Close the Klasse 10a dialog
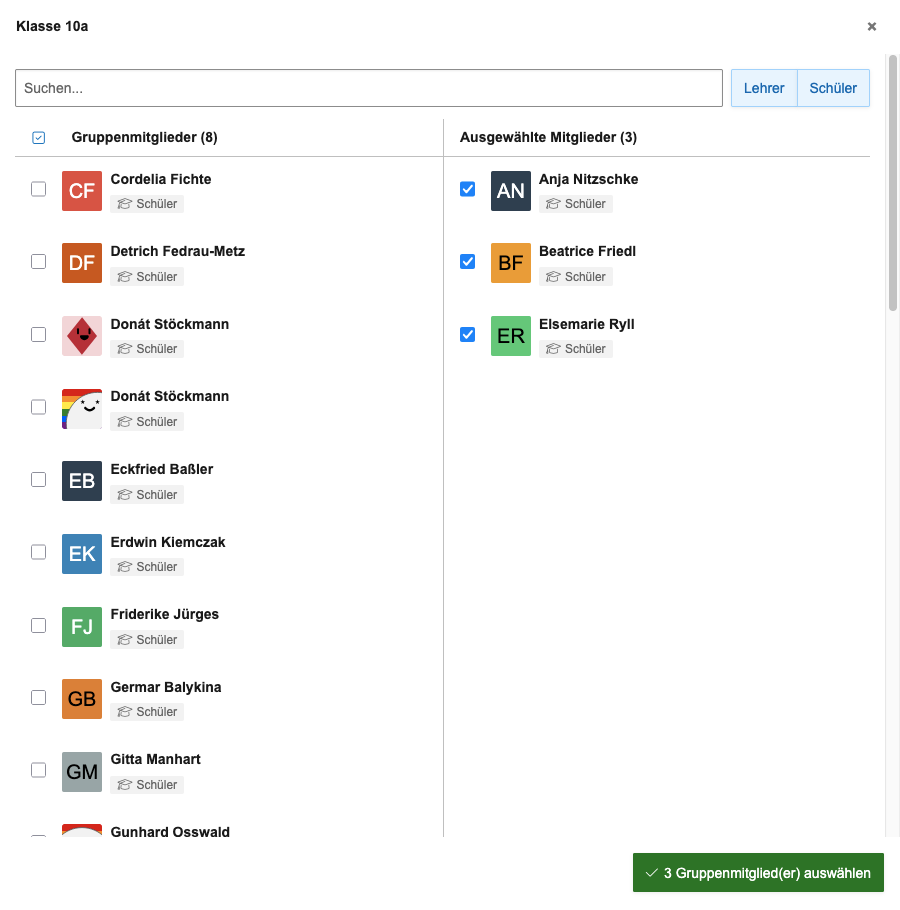Viewport: 900px width, 910px height. coord(872,27)
